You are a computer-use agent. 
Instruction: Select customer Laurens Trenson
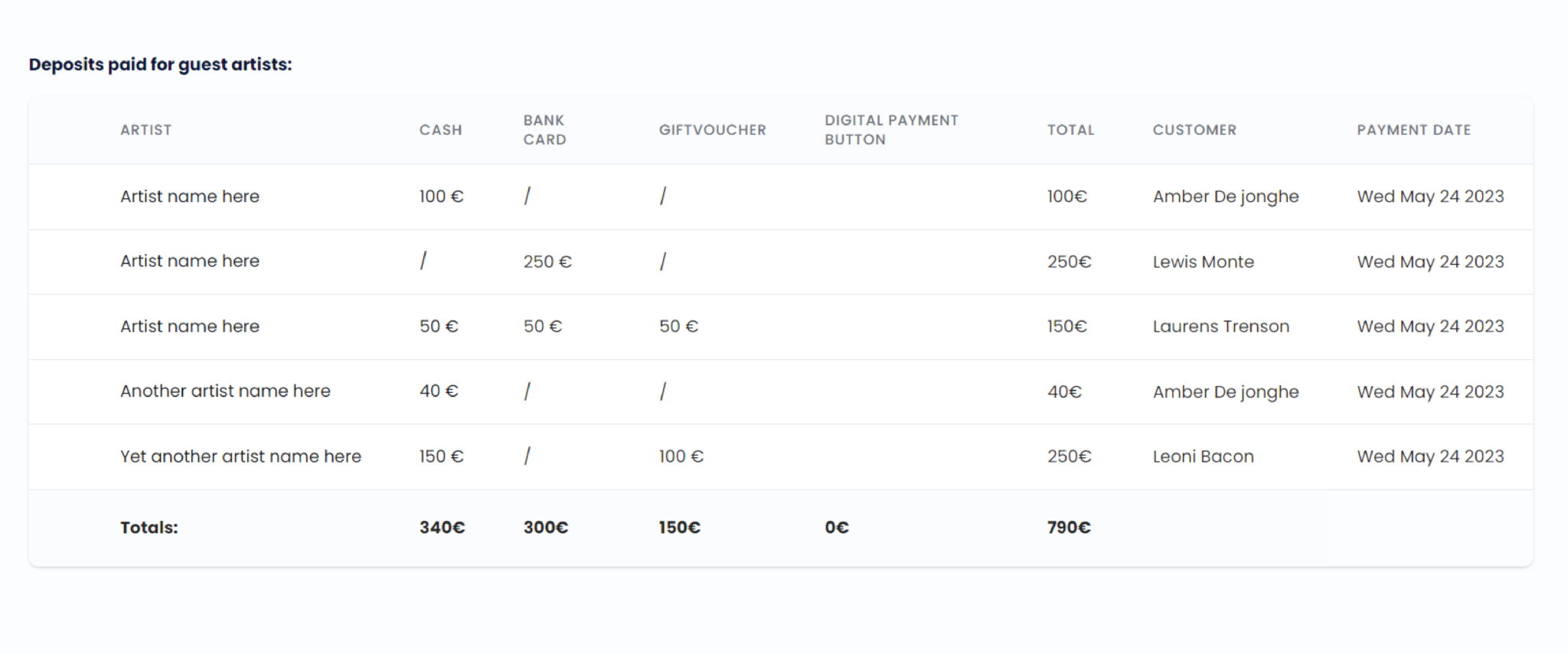pos(1220,326)
